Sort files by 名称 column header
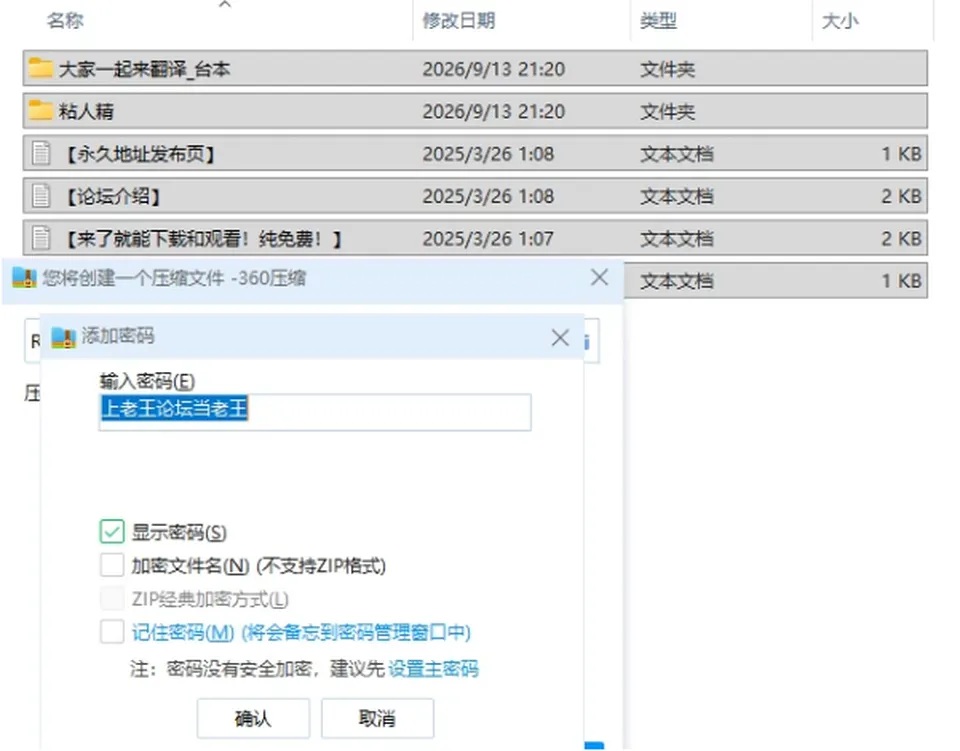The image size is (960, 751). point(65,21)
